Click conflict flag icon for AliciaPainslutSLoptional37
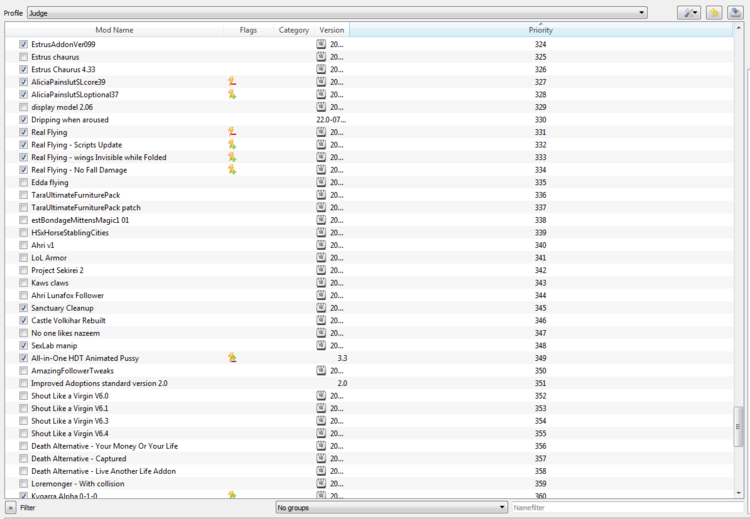Image resolution: width=750 pixels, height=519 pixels. point(232,94)
